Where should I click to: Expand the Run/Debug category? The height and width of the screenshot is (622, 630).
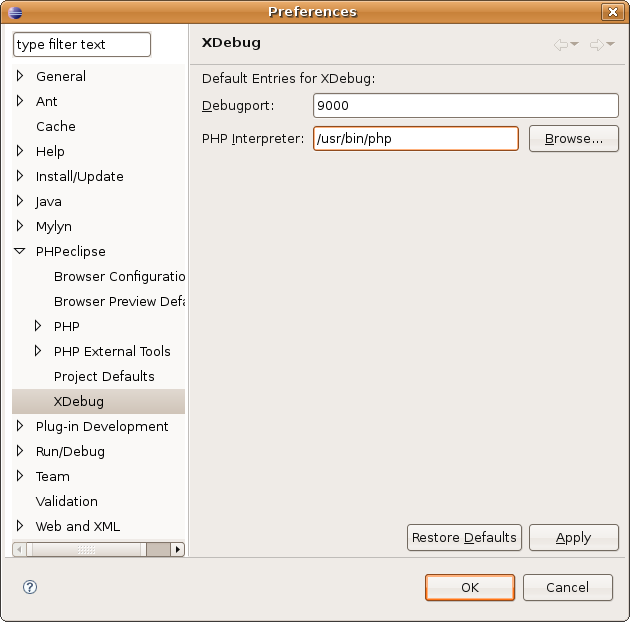[20, 451]
